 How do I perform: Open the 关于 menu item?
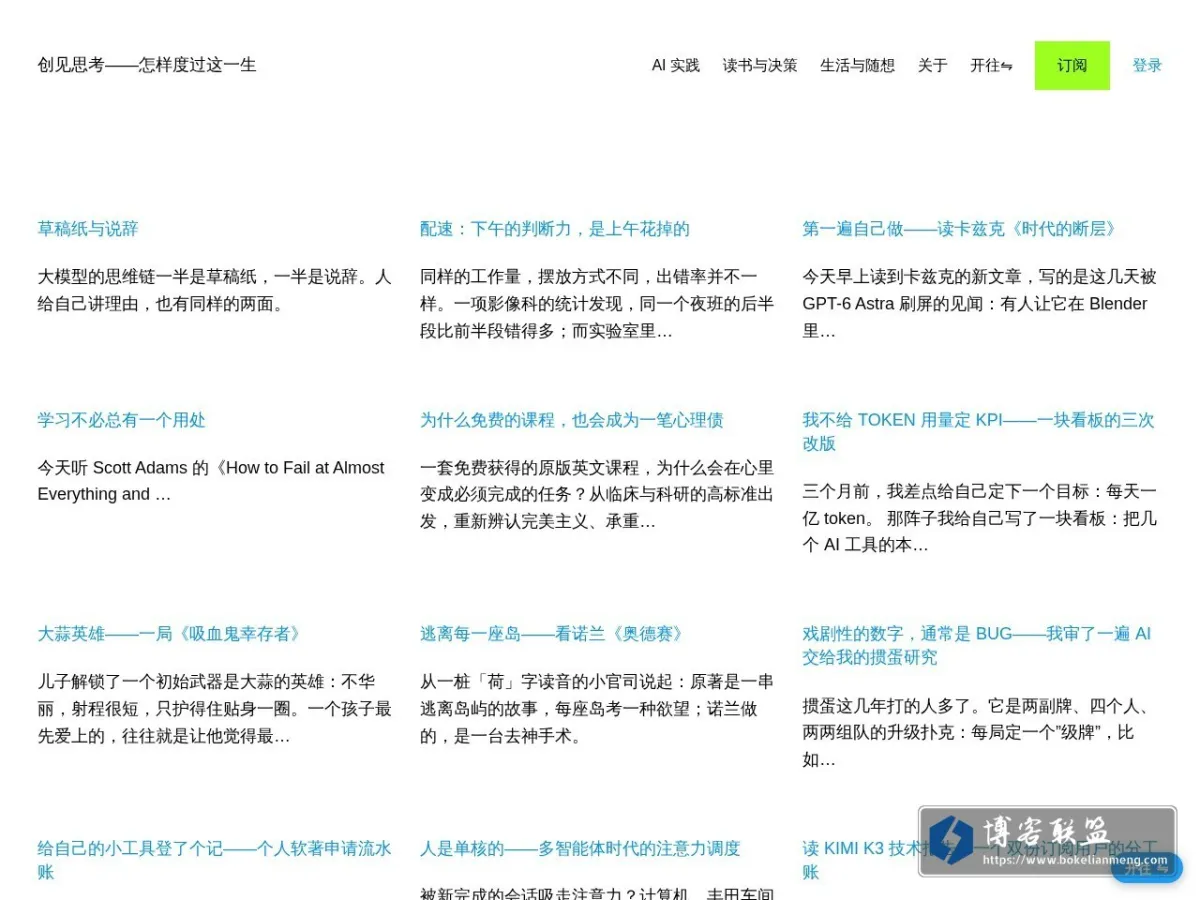point(932,65)
